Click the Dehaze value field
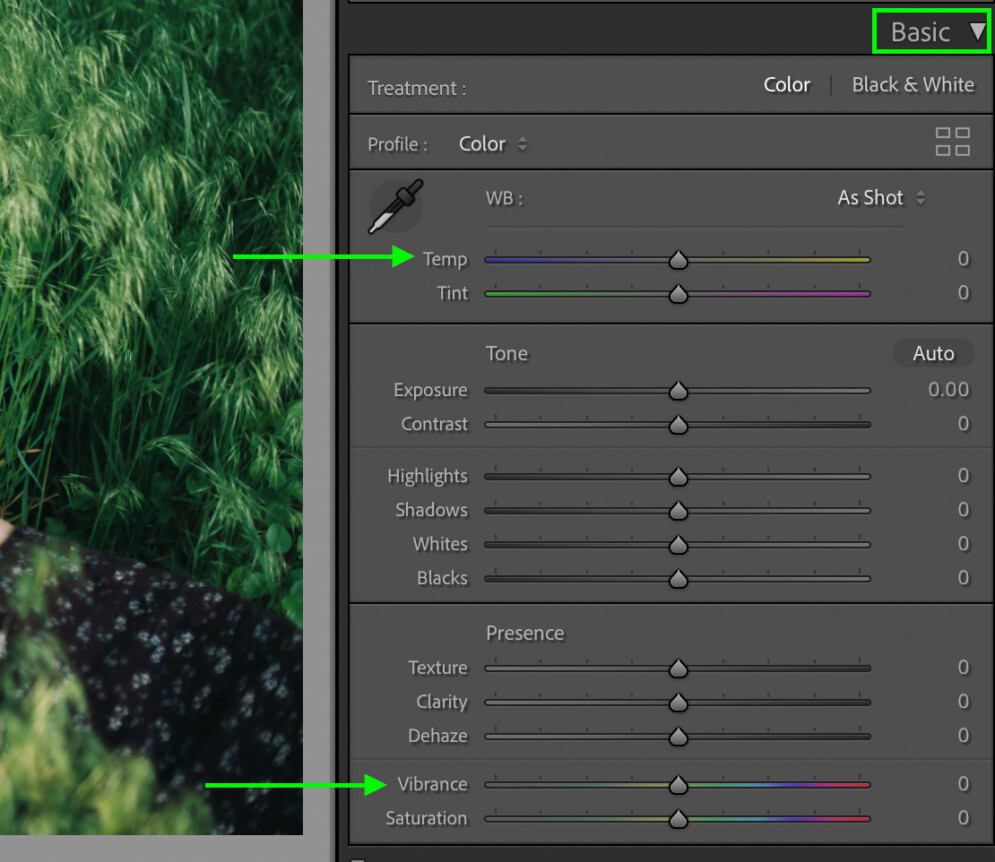This screenshot has height=862, width=995. (962, 736)
